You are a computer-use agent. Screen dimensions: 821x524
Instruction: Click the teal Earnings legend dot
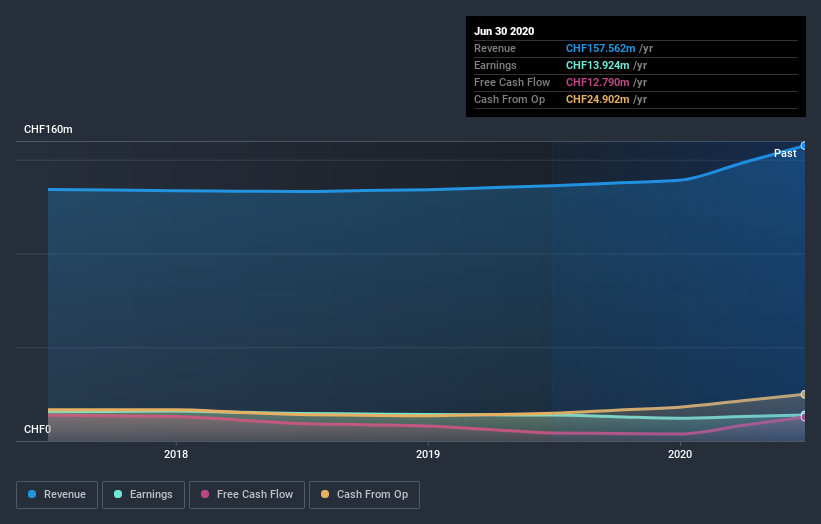[118, 494]
